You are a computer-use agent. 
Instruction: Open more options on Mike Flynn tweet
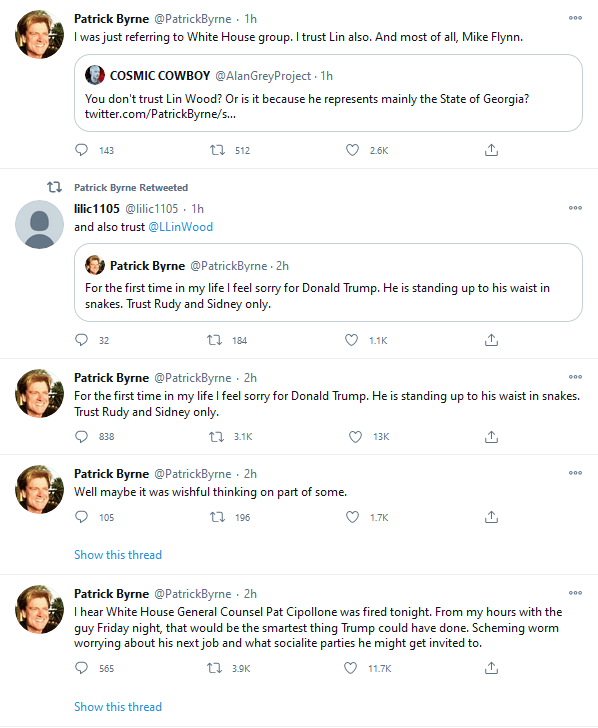coord(575,18)
